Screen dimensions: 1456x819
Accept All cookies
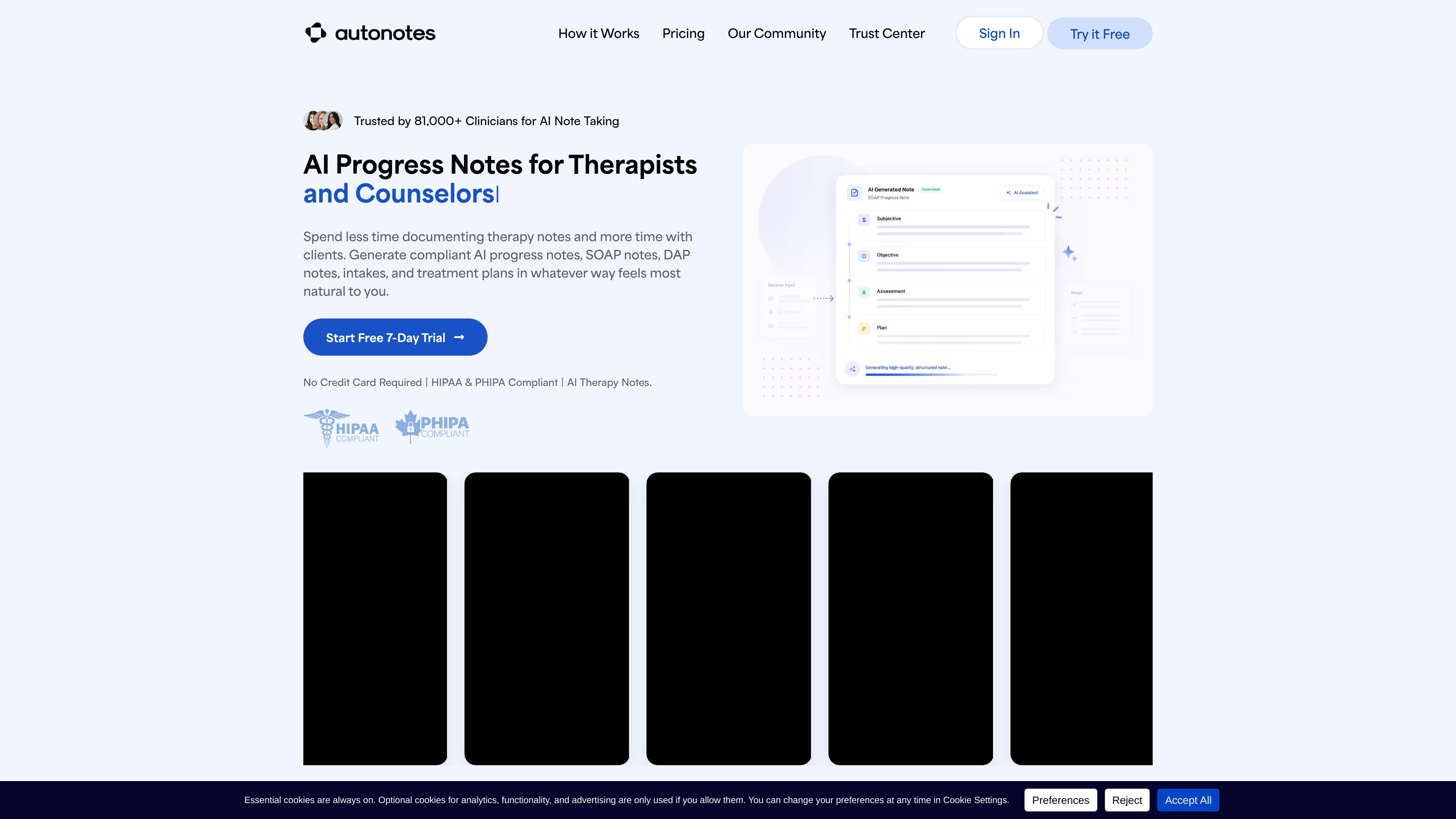tap(1188, 800)
